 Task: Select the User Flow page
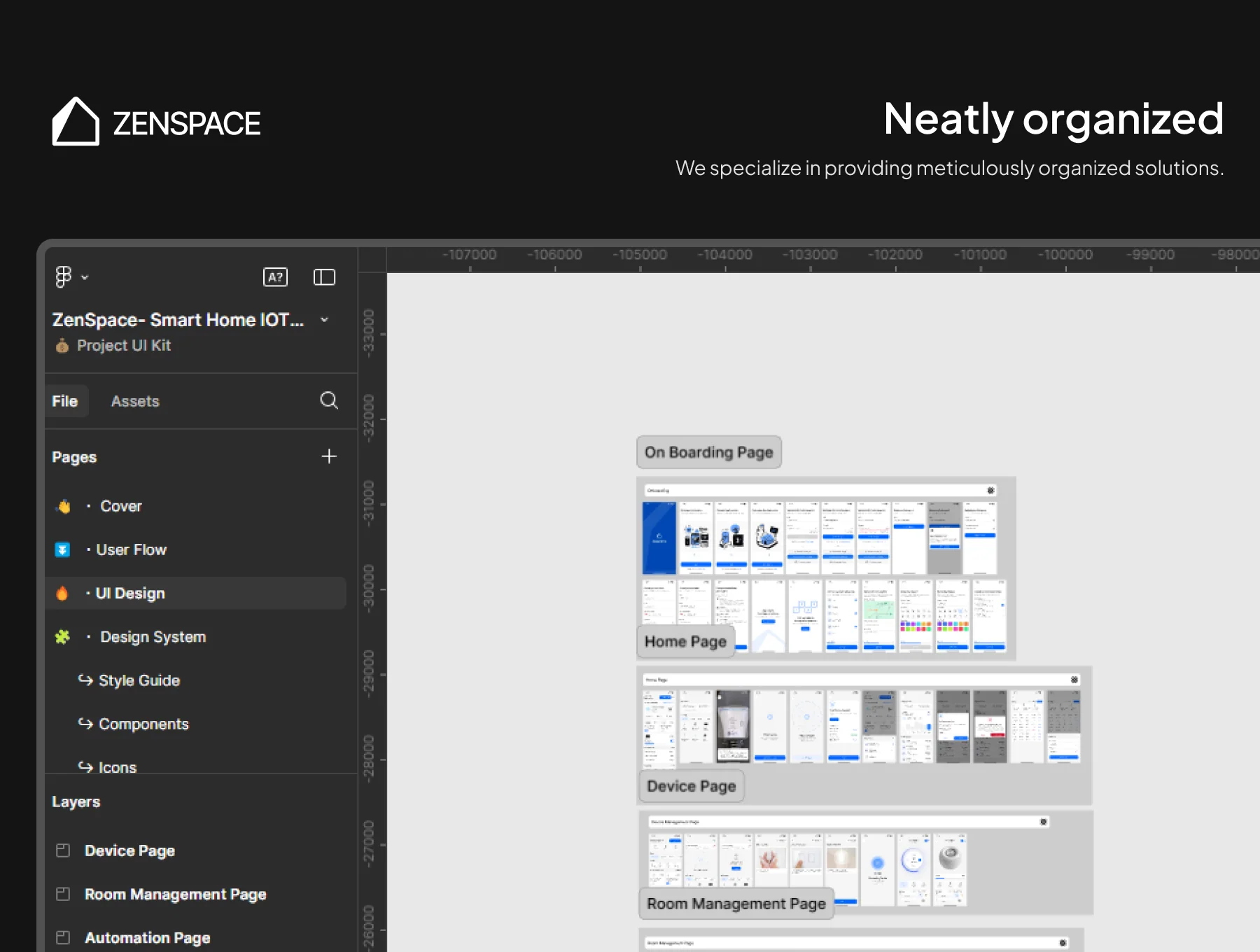[195, 549]
